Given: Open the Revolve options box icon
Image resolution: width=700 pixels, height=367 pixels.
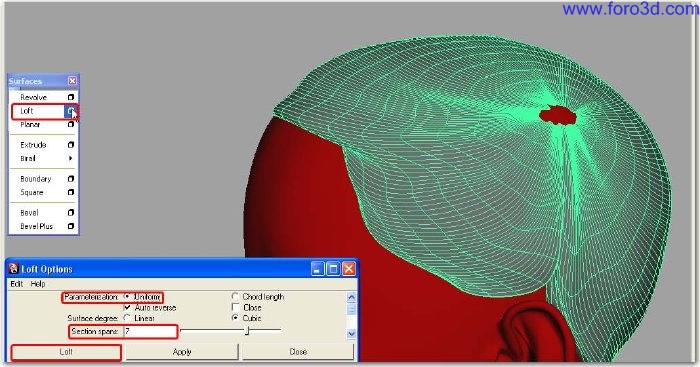Looking at the screenshot, I should tap(71, 97).
